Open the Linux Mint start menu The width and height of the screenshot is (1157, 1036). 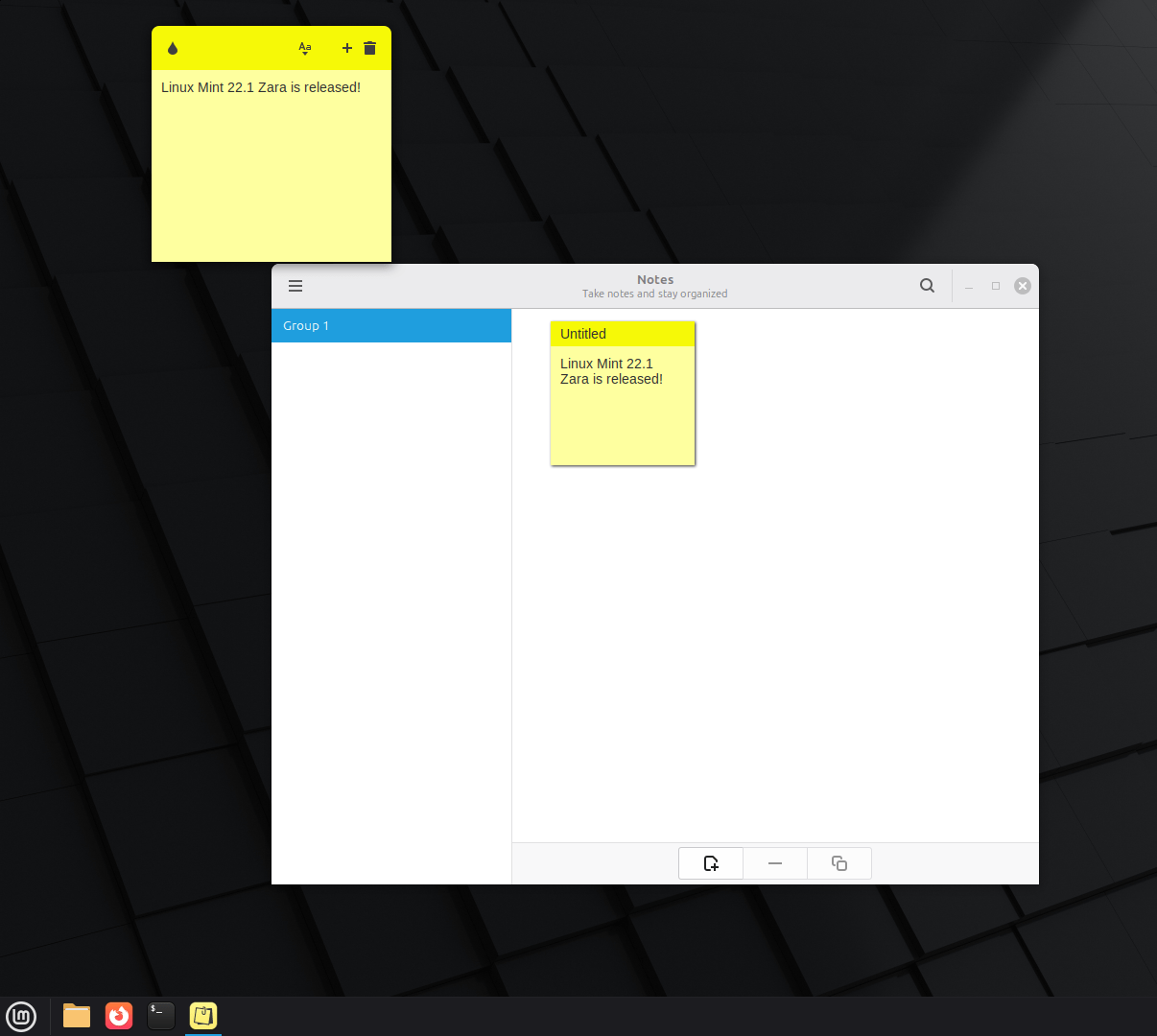[x=21, y=1016]
